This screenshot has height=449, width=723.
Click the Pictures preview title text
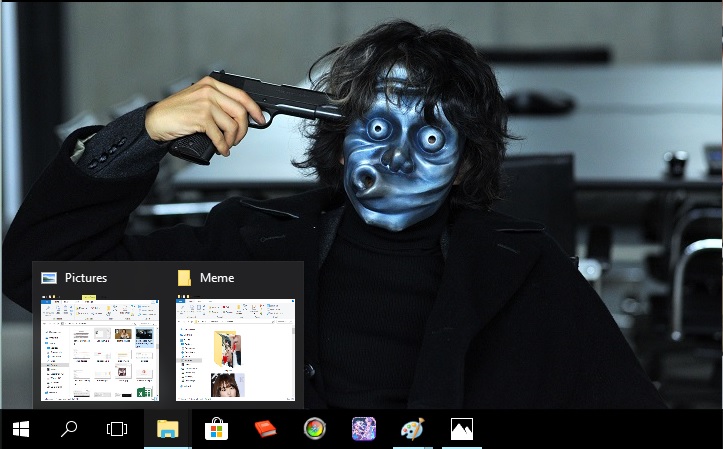[86, 278]
